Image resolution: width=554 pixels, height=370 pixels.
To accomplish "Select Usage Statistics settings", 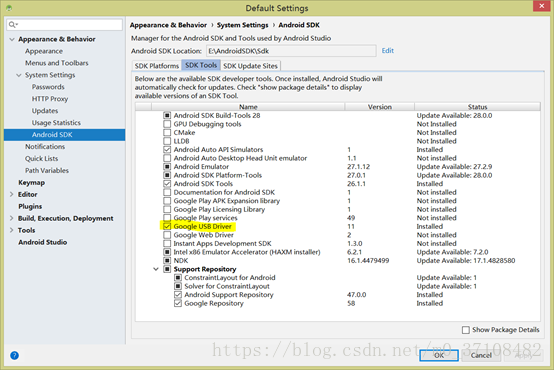I will coord(56,123).
